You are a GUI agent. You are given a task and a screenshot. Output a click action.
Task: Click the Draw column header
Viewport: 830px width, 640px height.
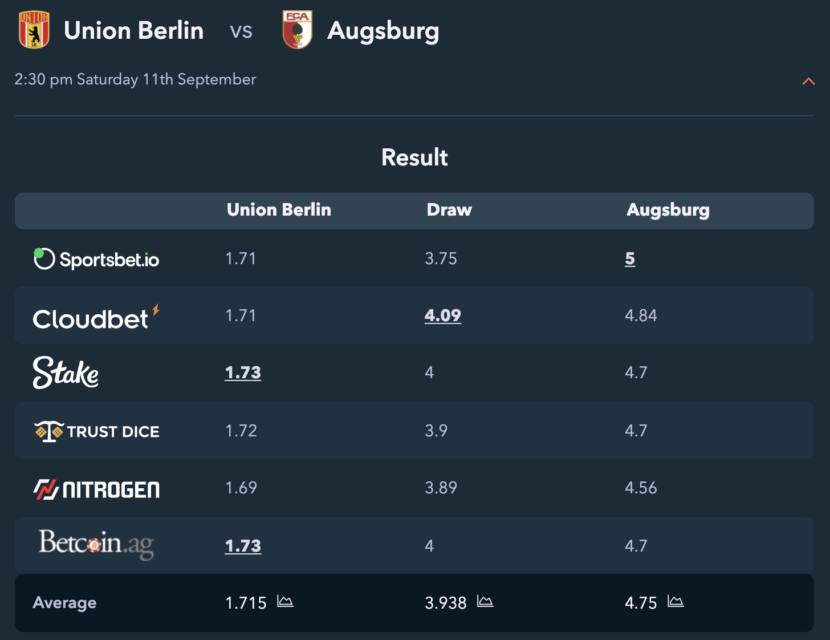(x=449, y=210)
